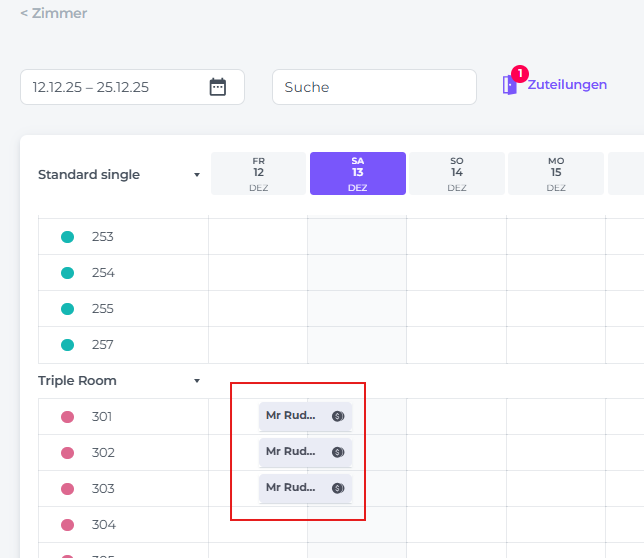Click payment coin icon on room 302 booking
This screenshot has width=644, height=558.
338,452
